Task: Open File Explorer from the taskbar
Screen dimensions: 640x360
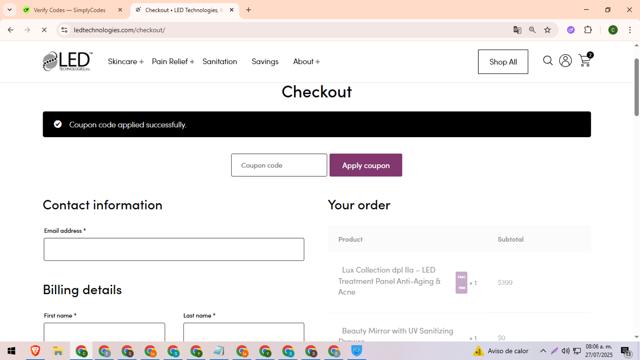Action: tap(58, 351)
